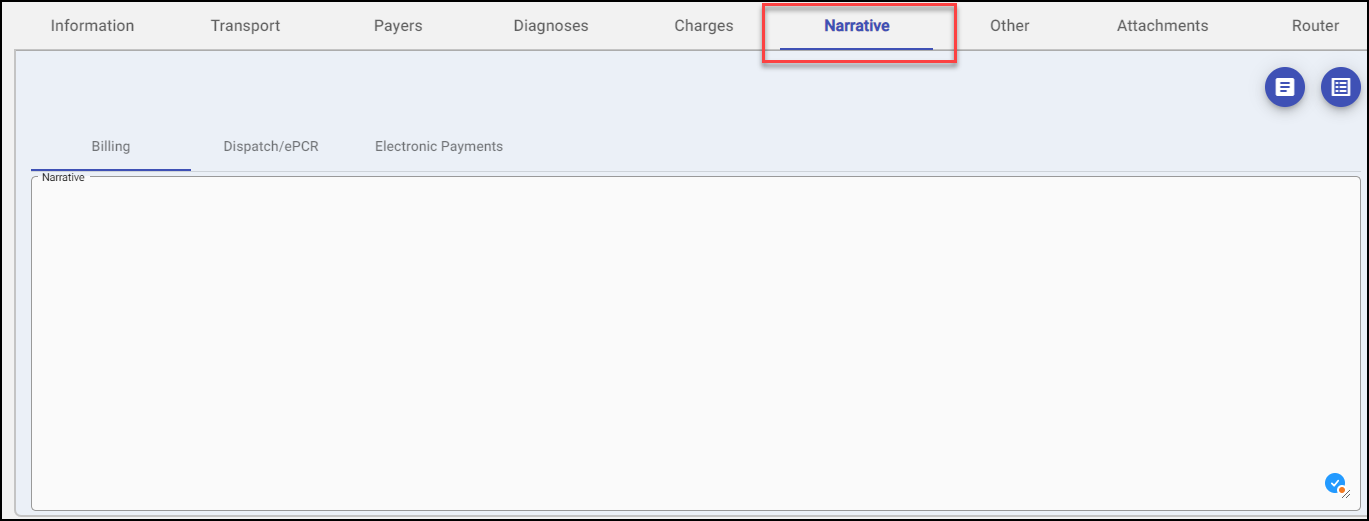Click the small Narrative field label
The width and height of the screenshot is (1369, 521).
click(x=63, y=177)
